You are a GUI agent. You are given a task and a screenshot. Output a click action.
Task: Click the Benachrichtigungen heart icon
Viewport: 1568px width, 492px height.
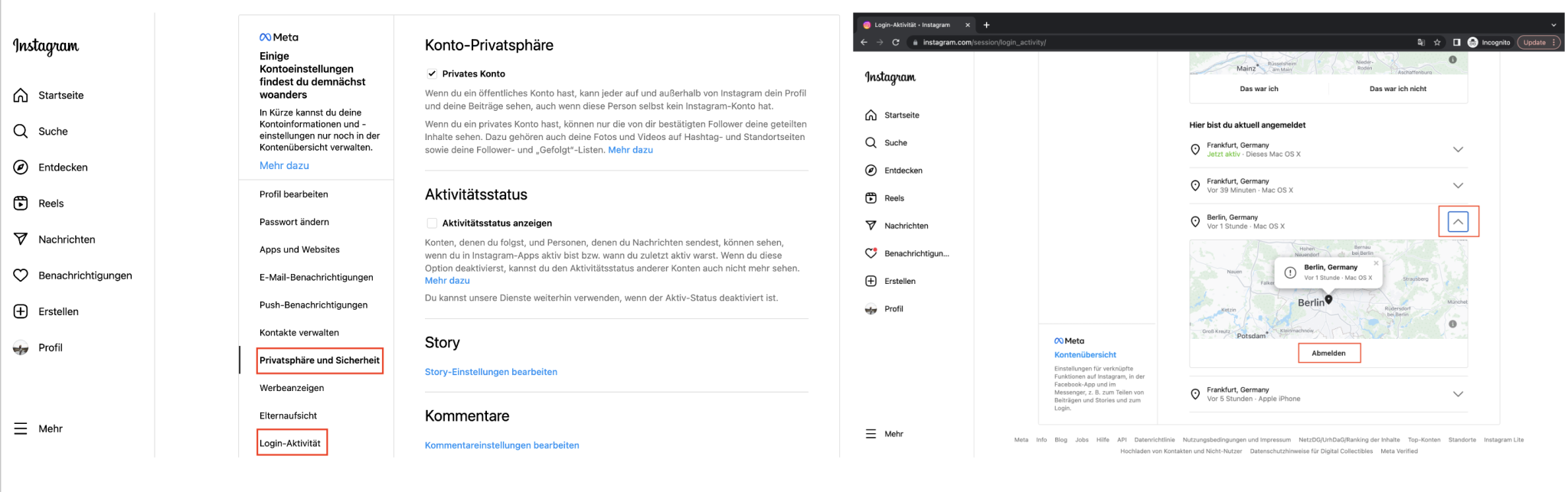21,275
